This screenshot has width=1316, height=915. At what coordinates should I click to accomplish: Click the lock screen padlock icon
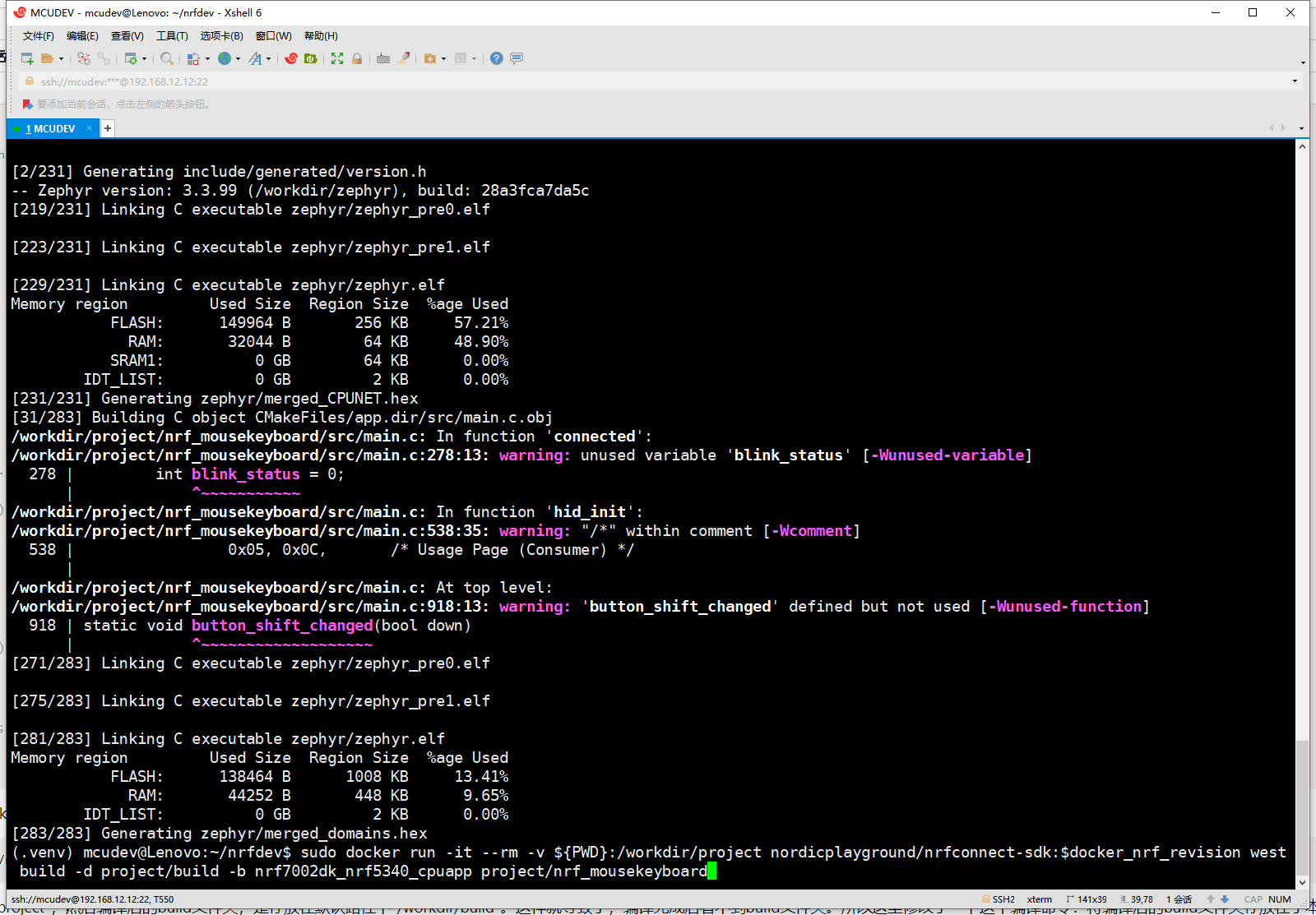tap(357, 58)
